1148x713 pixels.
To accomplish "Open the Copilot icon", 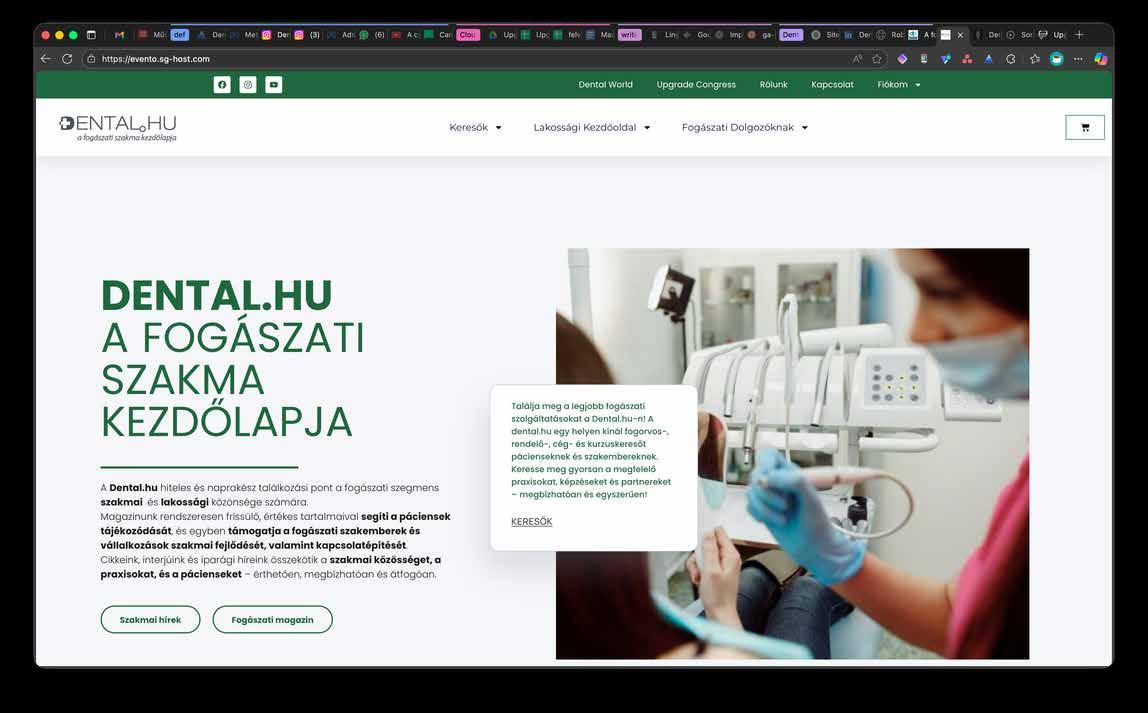I will pos(1100,59).
